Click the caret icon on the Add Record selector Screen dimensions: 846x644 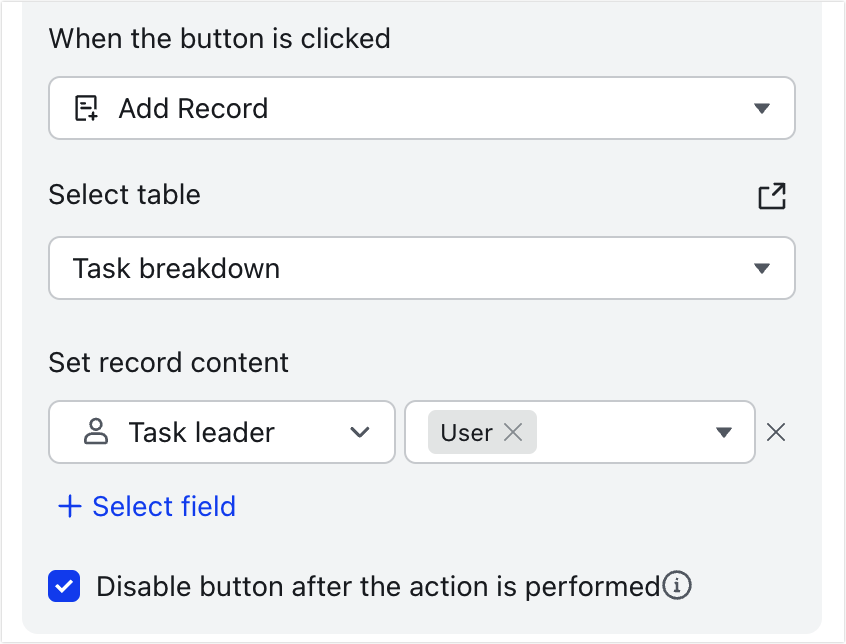[762, 108]
